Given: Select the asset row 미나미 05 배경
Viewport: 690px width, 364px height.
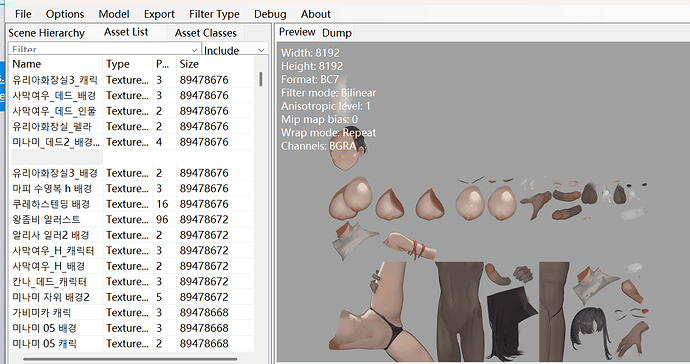Looking at the screenshot, I should tap(132, 328).
